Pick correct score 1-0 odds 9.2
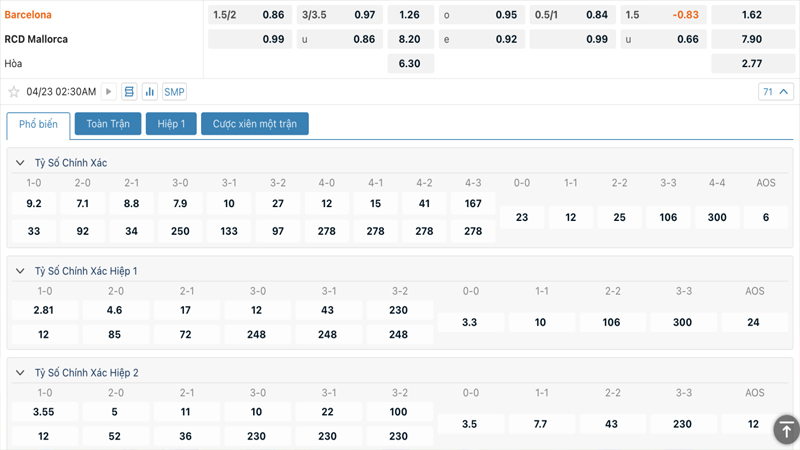Screen dimensions: 800x450 33,204
